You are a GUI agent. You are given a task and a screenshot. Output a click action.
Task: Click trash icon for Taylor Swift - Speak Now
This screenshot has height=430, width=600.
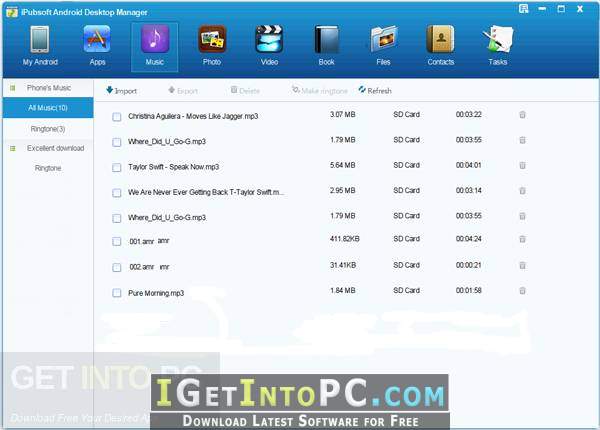pos(522,165)
